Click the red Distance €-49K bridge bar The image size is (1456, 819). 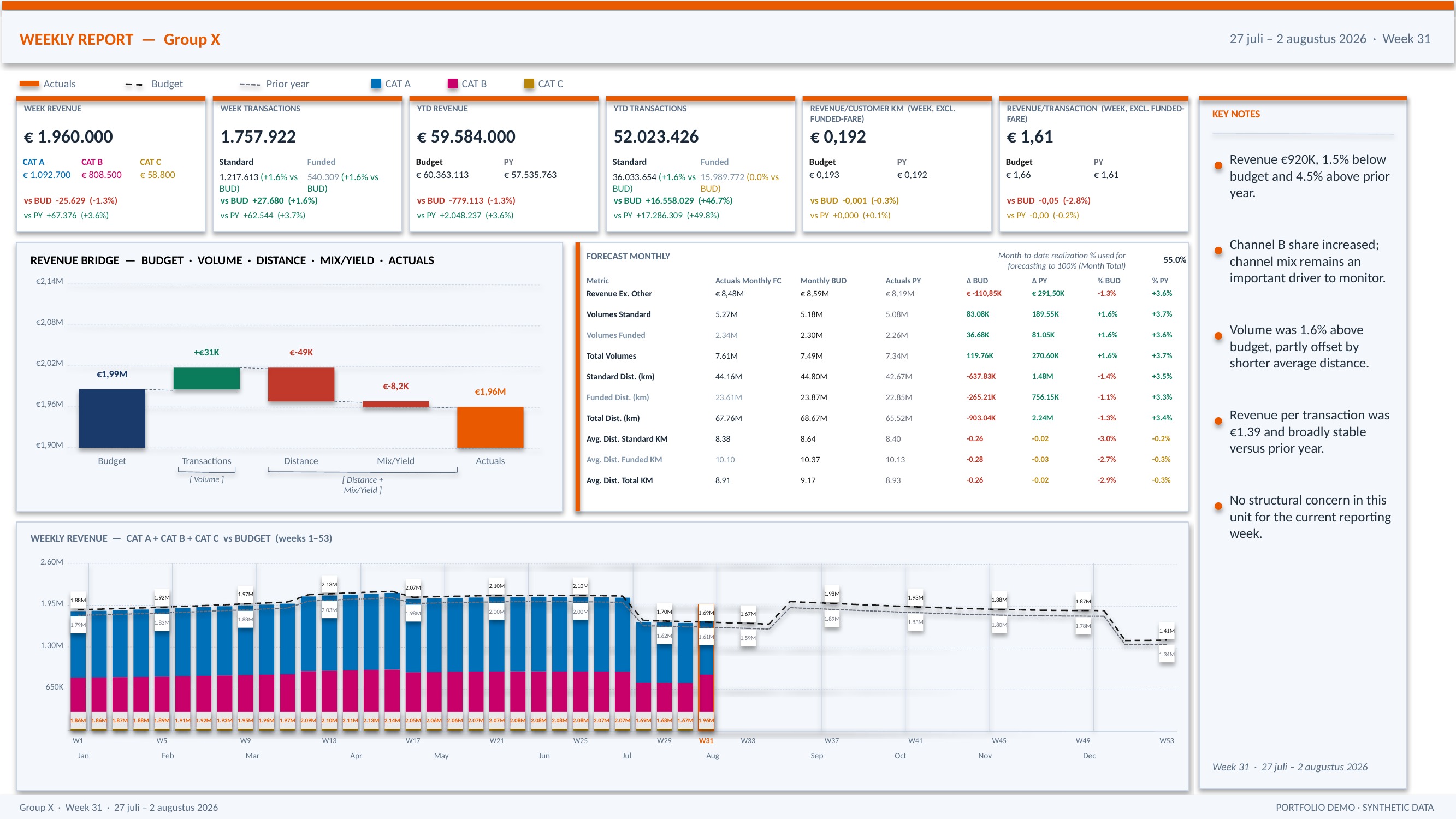click(301, 384)
